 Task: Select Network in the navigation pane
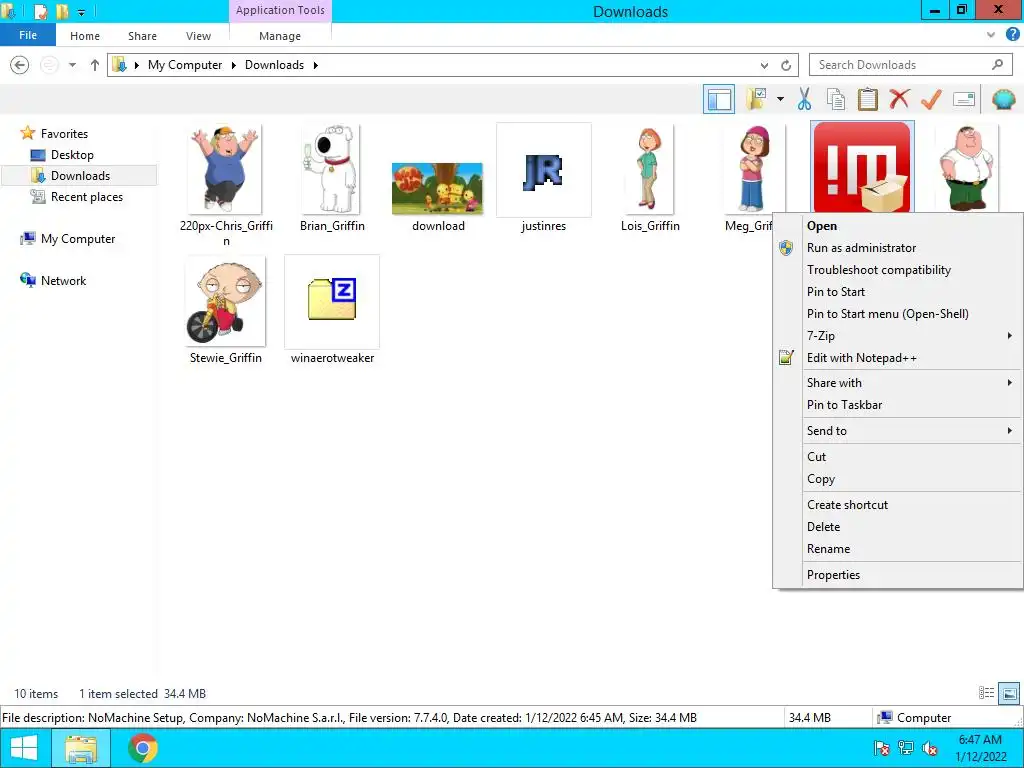pyautogui.click(x=63, y=281)
